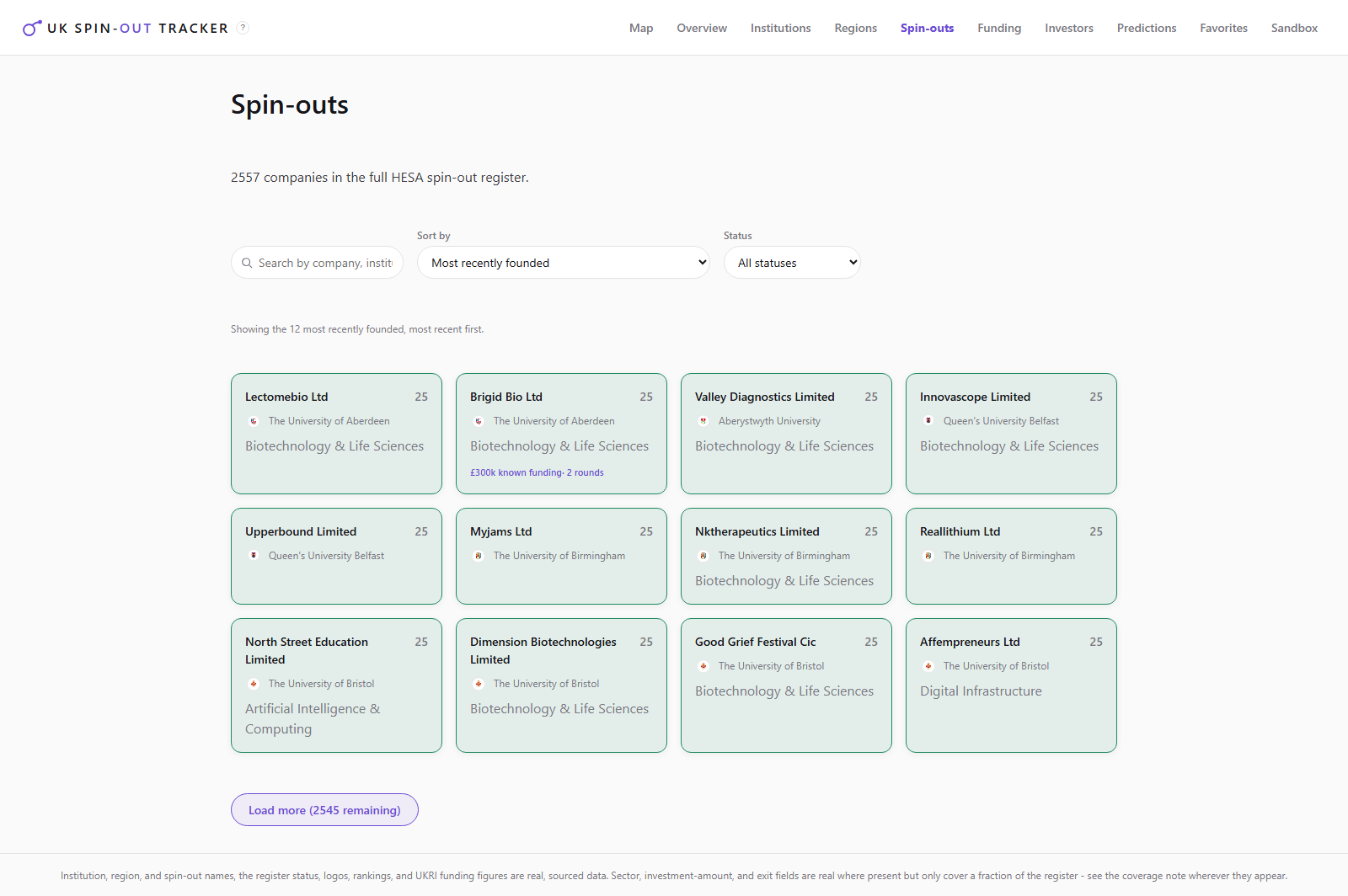1348x896 pixels.
Task: Open the Status filter dropdown
Action: [792, 263]
